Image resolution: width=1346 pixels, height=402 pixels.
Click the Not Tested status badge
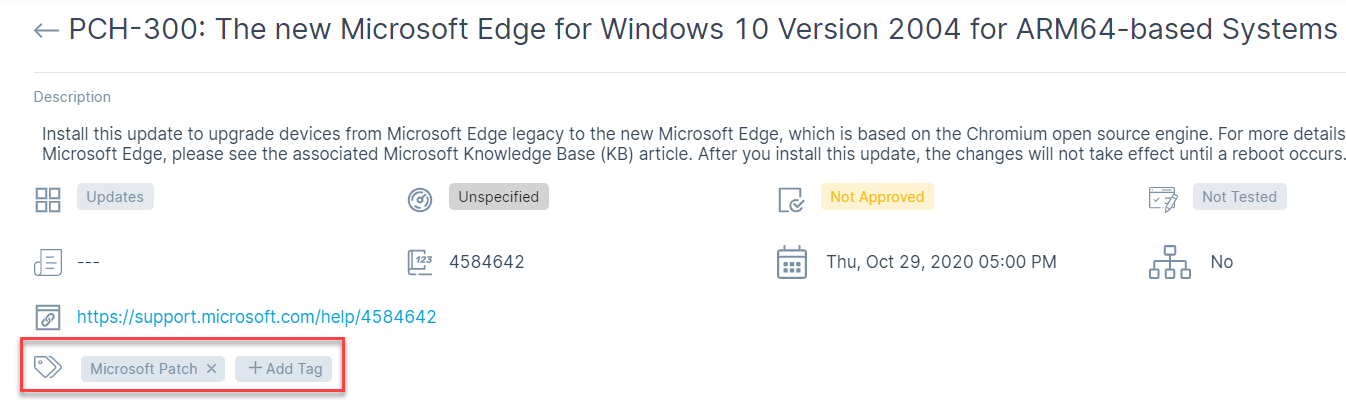(x=1239, y=197)
